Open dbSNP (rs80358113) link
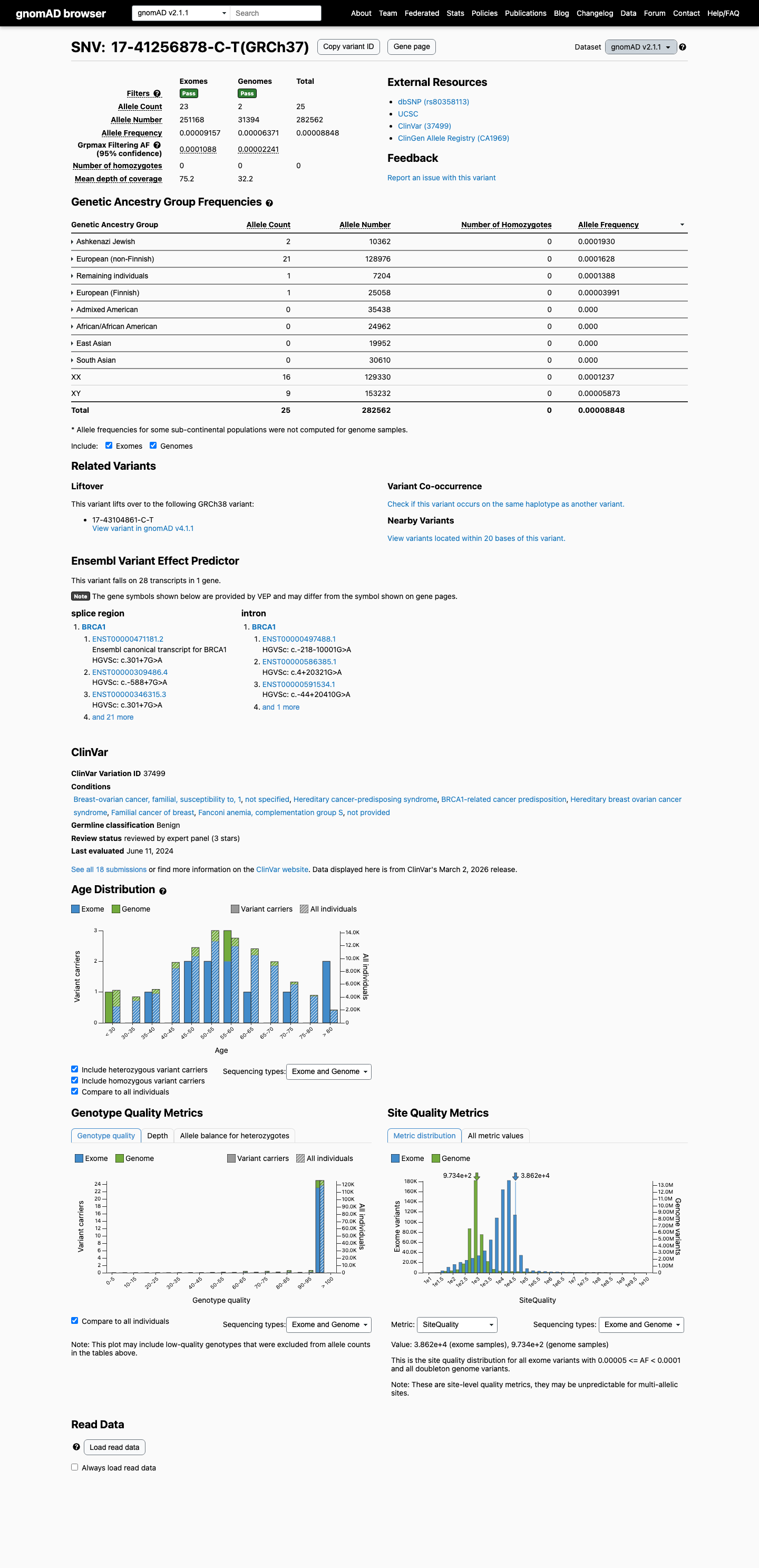The height and width of the screenshot is (1568, 759). [x=433, y=102]
